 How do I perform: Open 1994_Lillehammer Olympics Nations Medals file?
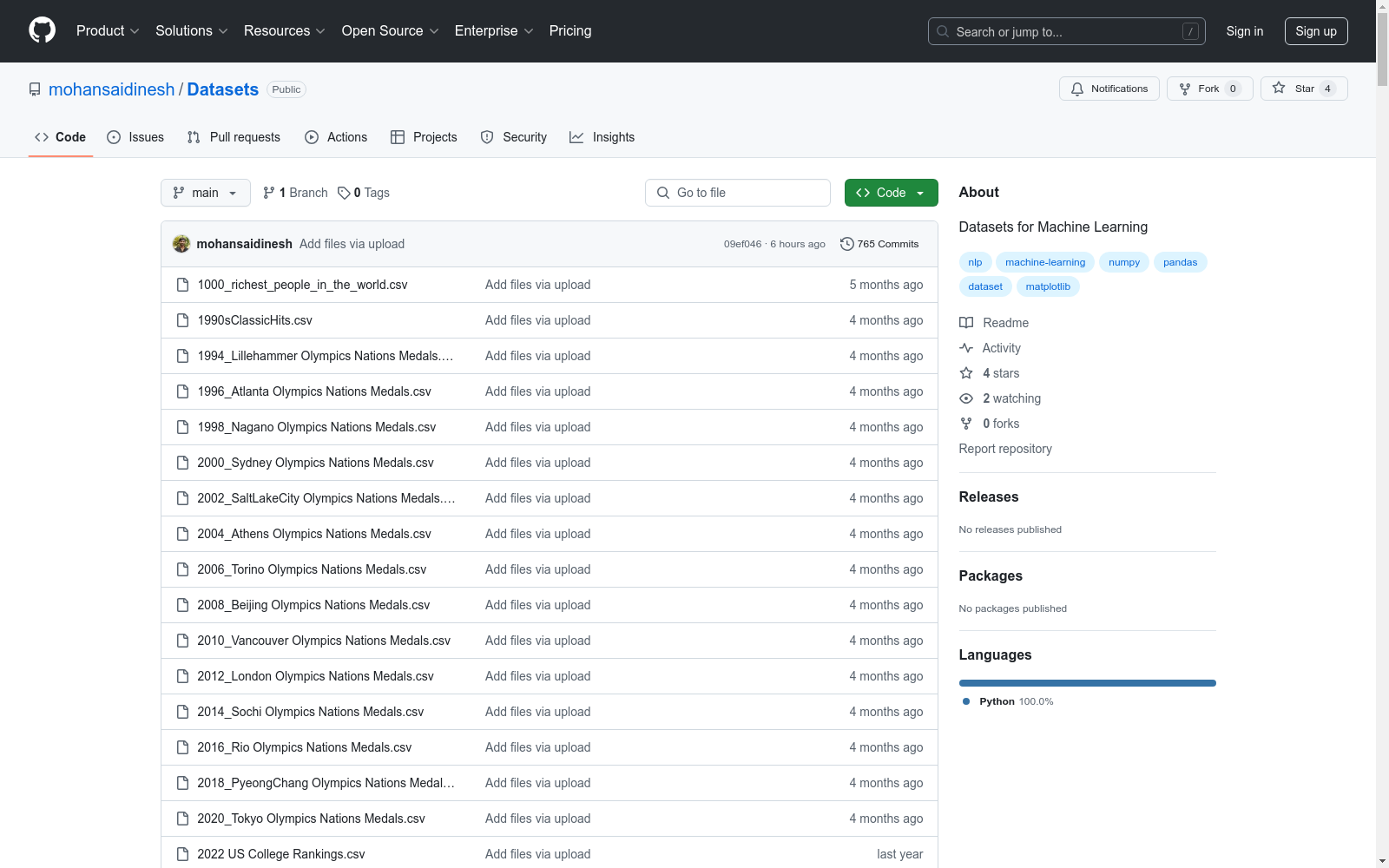(x=326, y=356)
